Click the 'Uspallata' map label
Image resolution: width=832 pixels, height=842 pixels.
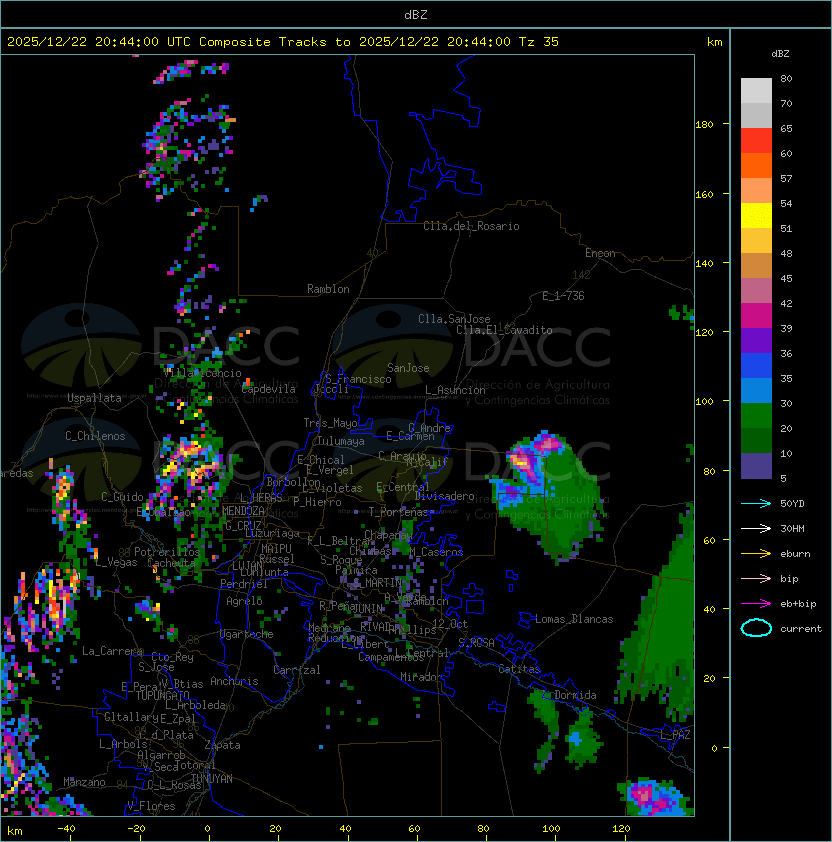click(x=94, y=398)
